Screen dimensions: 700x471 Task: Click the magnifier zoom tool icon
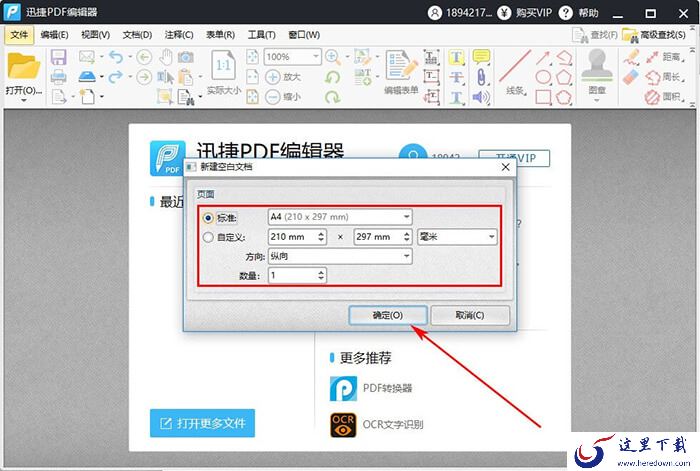[332, 57]
